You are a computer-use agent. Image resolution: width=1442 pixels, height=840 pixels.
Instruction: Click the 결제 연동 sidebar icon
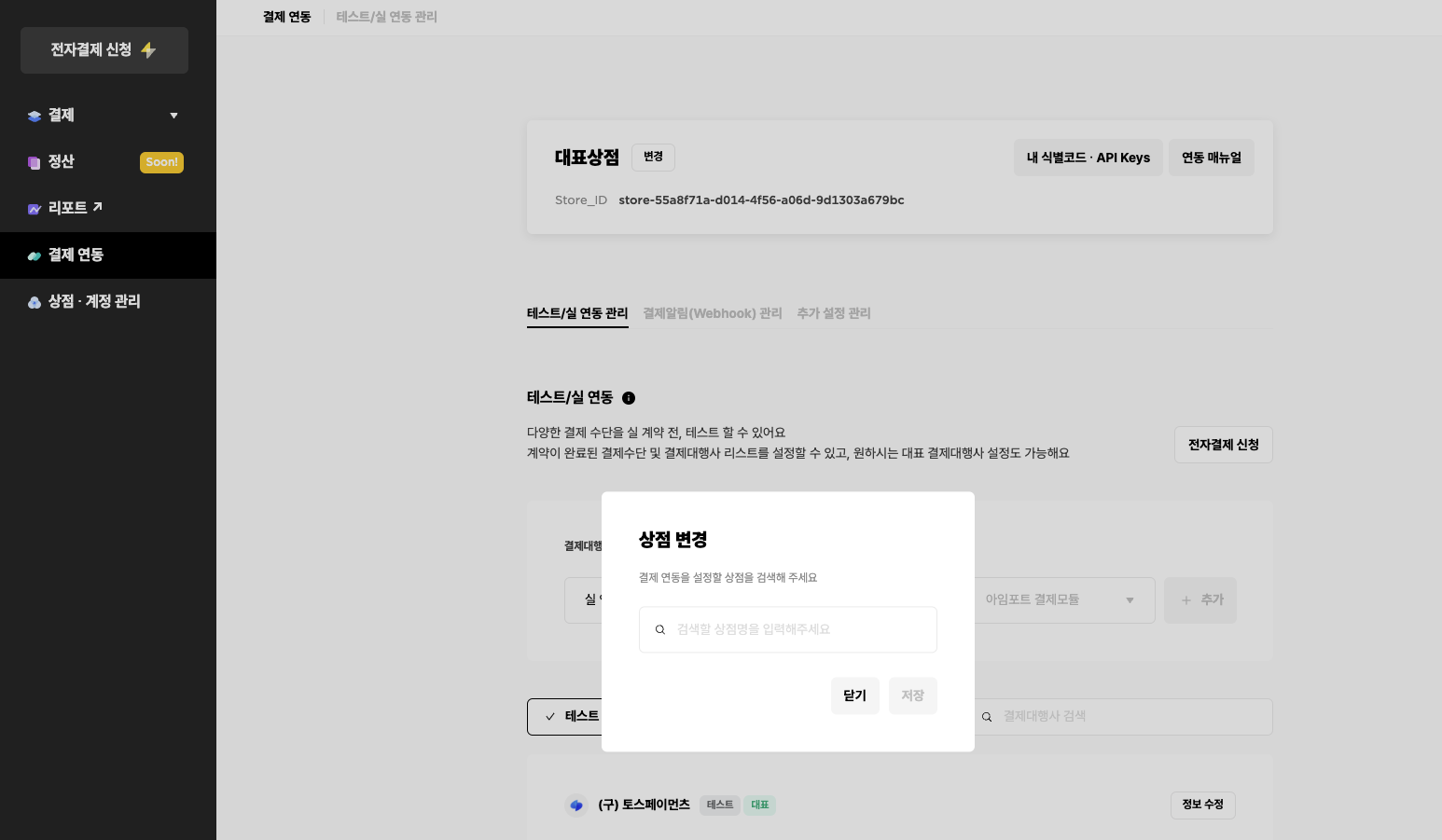[35, 255]
